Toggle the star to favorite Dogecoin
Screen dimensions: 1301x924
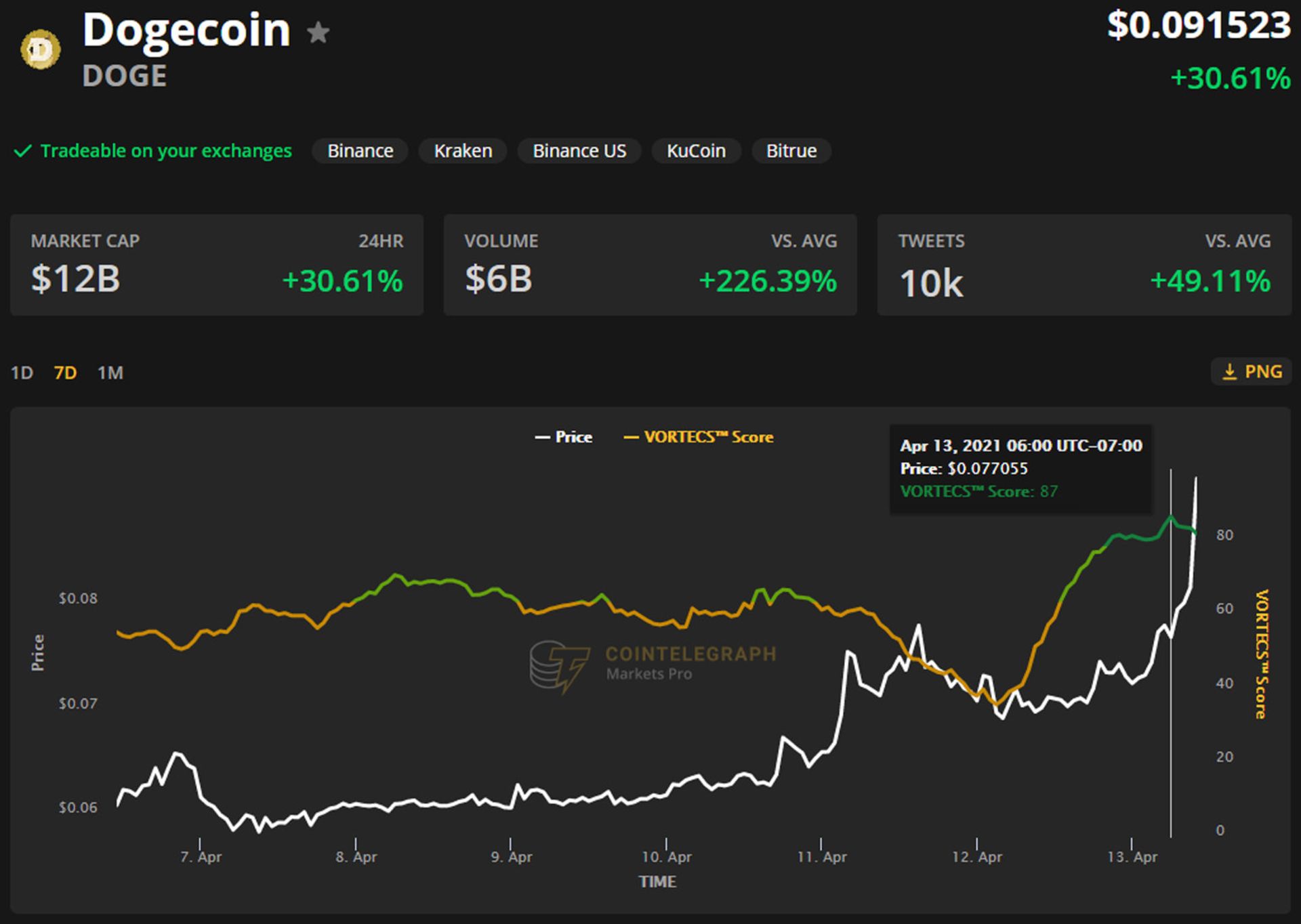point(318,32)
